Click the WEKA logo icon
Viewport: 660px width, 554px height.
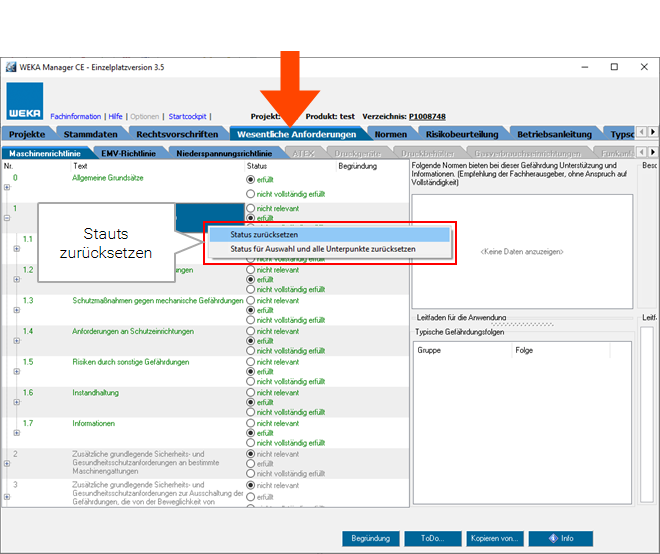pos(25,102)
